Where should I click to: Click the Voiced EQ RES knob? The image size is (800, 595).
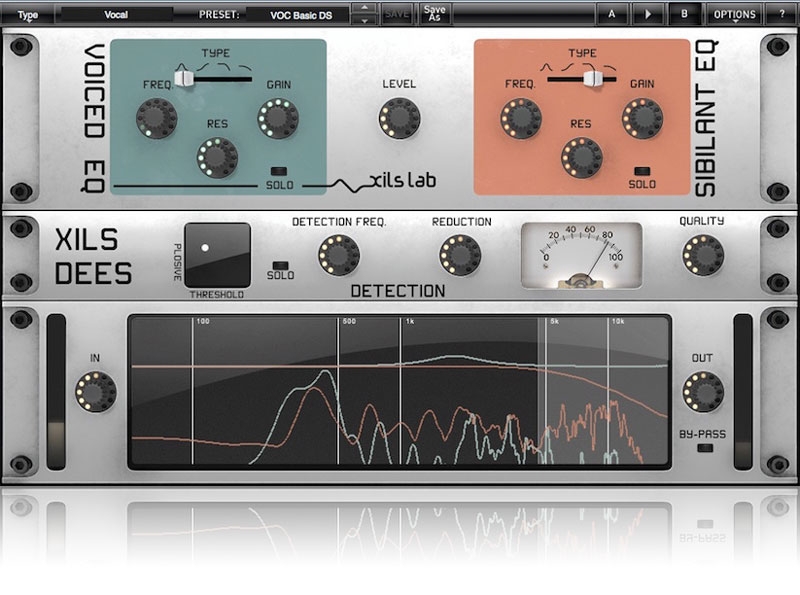217,157
